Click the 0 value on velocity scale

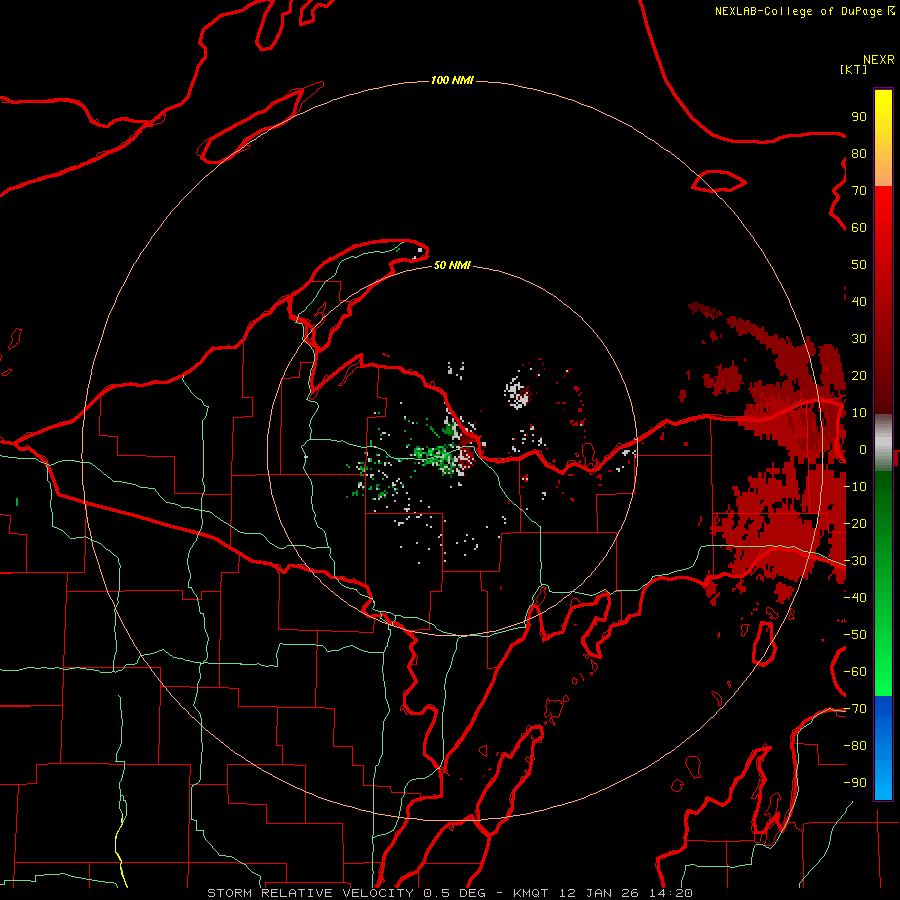point(863,449)
